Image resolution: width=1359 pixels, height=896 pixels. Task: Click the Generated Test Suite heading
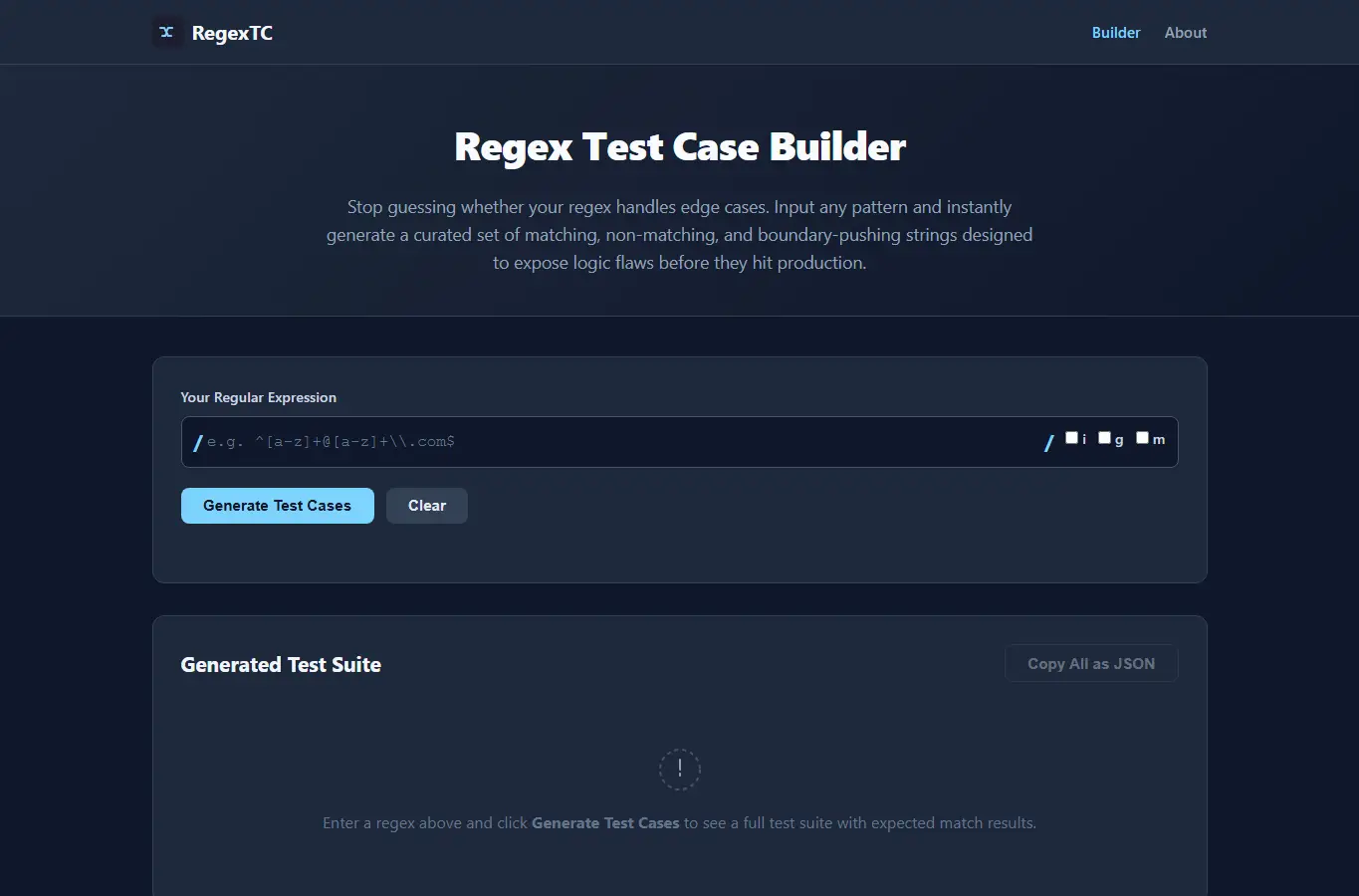[281, 665]
